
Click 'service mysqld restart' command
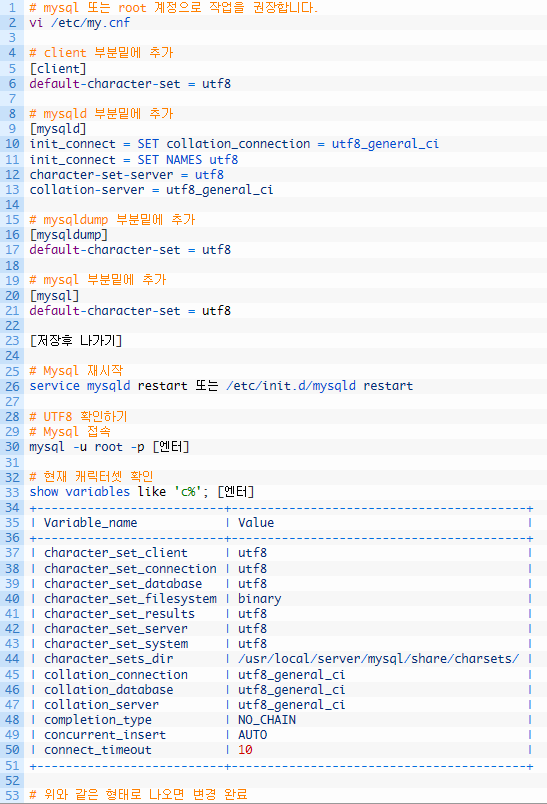(108, 386)
